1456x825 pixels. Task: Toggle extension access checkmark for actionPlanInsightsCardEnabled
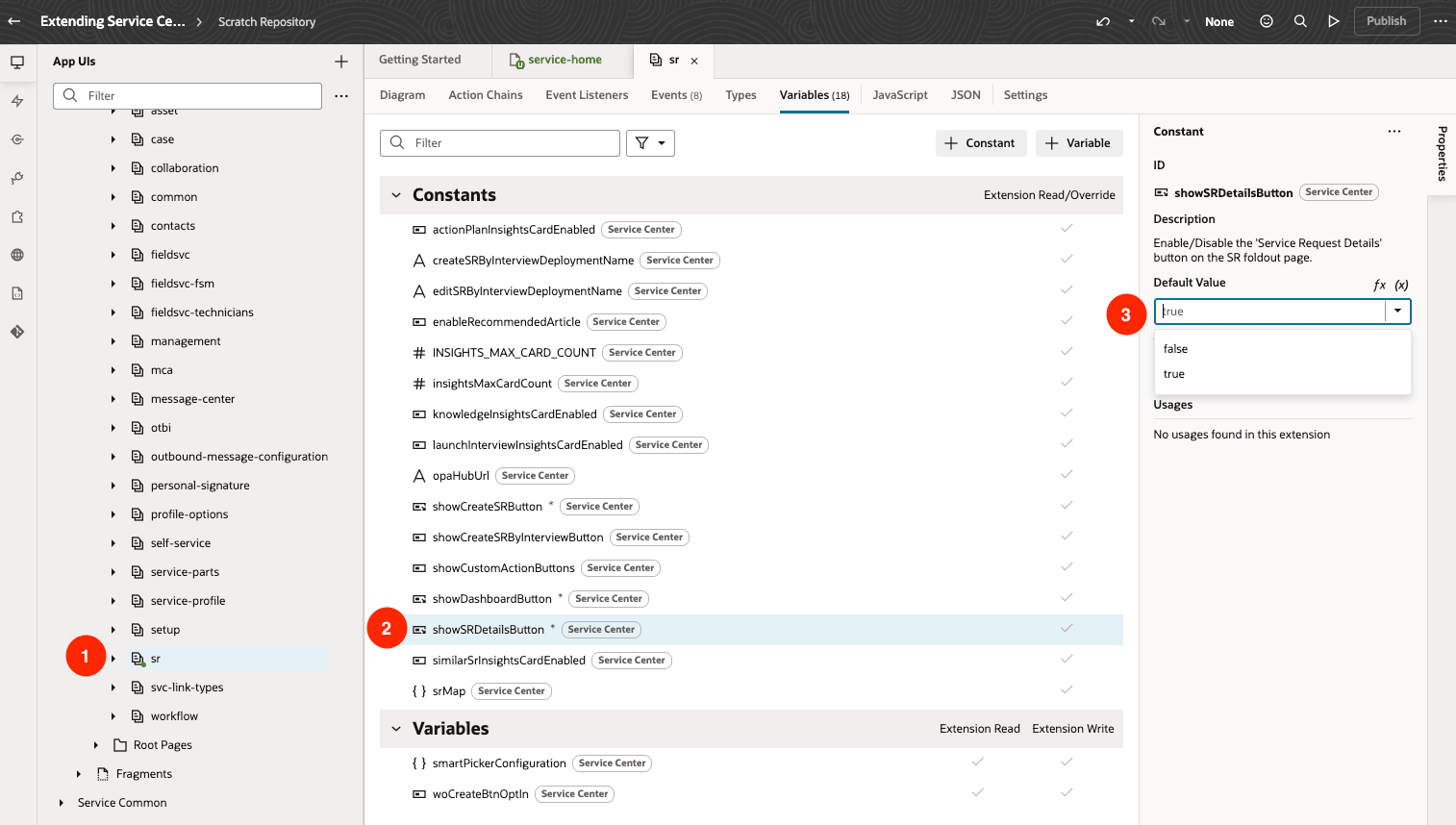coord(1067,229)
